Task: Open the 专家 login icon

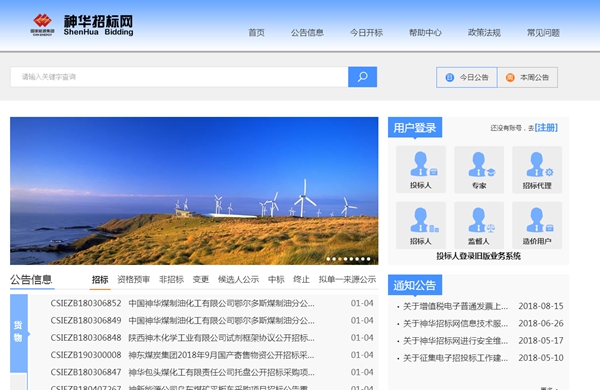Action: tap(479, 169)
